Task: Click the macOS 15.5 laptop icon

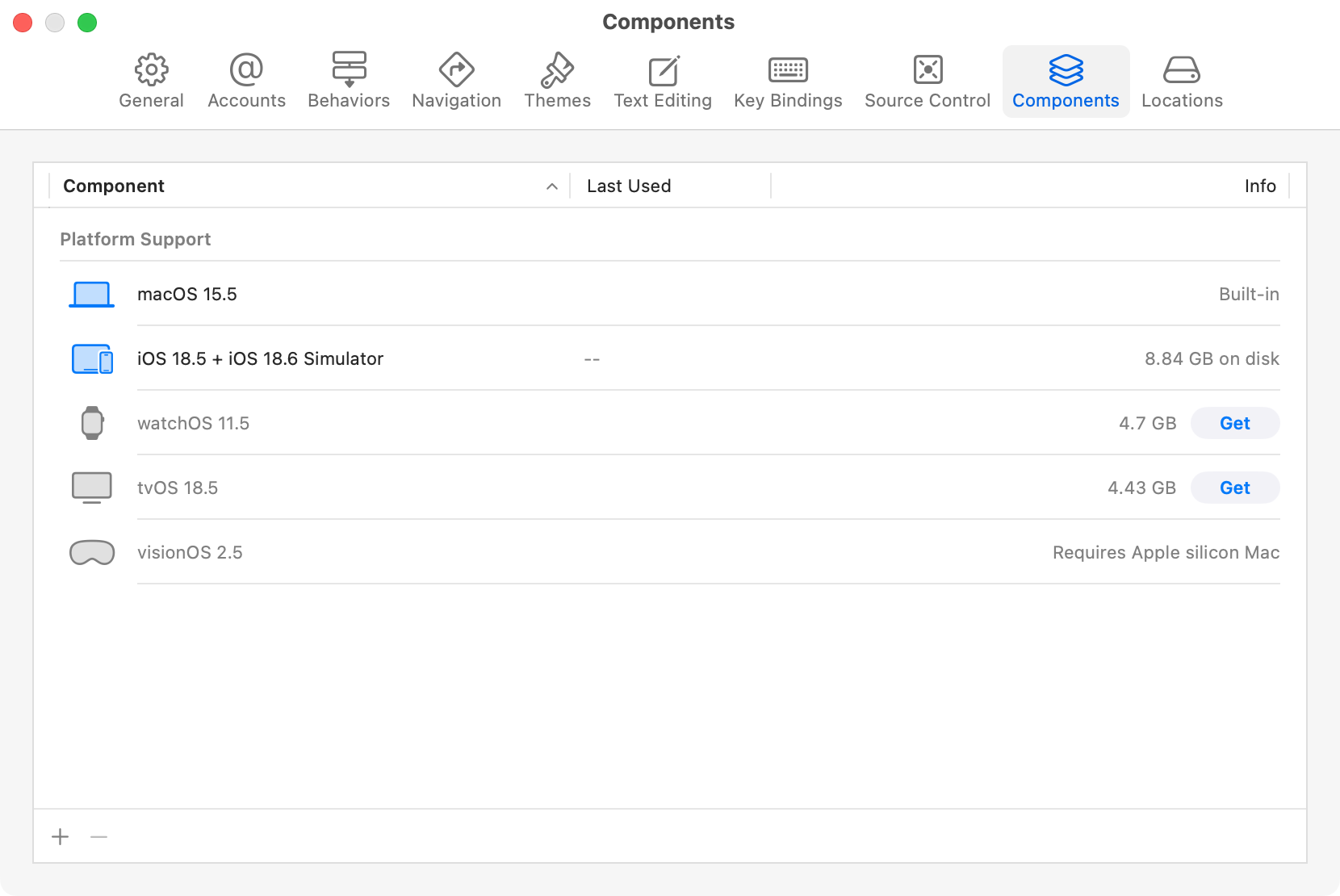Action: 91,295
